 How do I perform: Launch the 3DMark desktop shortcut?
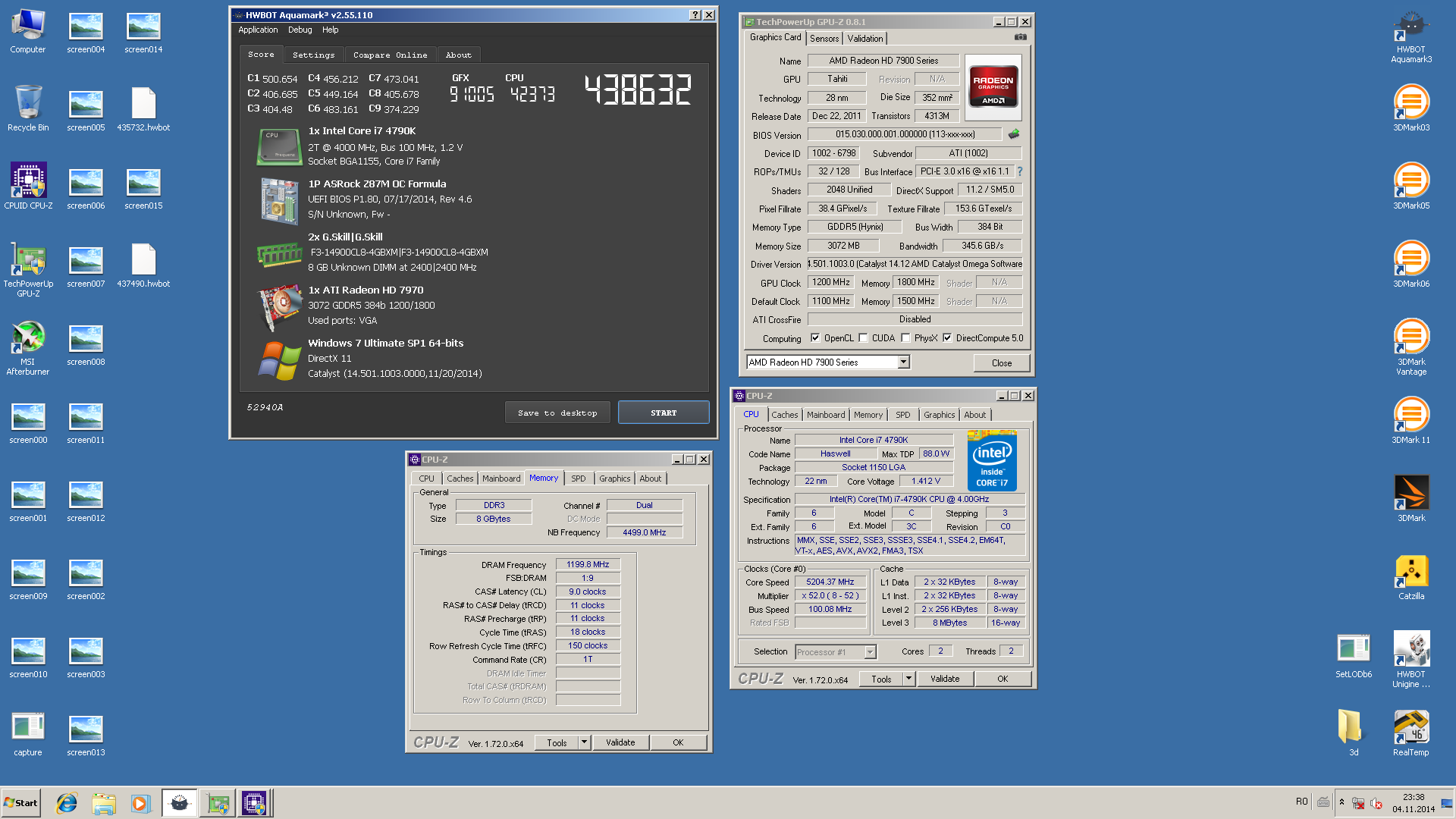[x=1411, y=499]
